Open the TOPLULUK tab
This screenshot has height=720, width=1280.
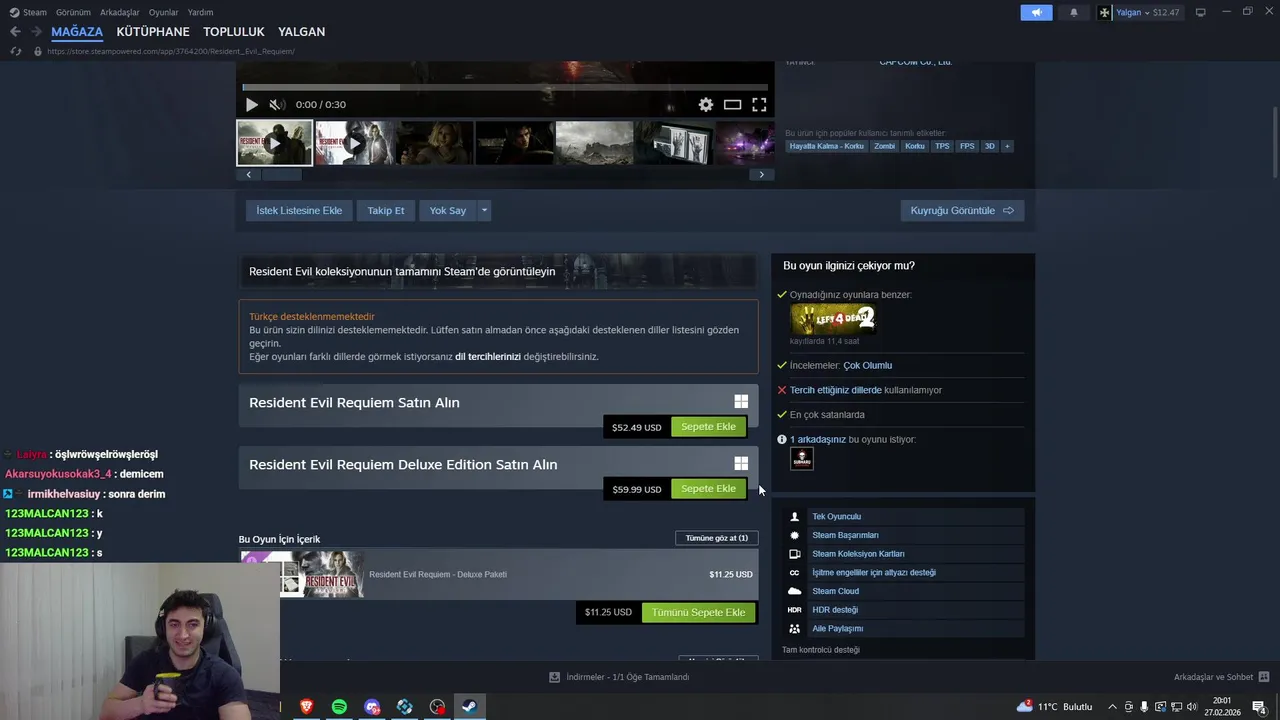point(234,32)
